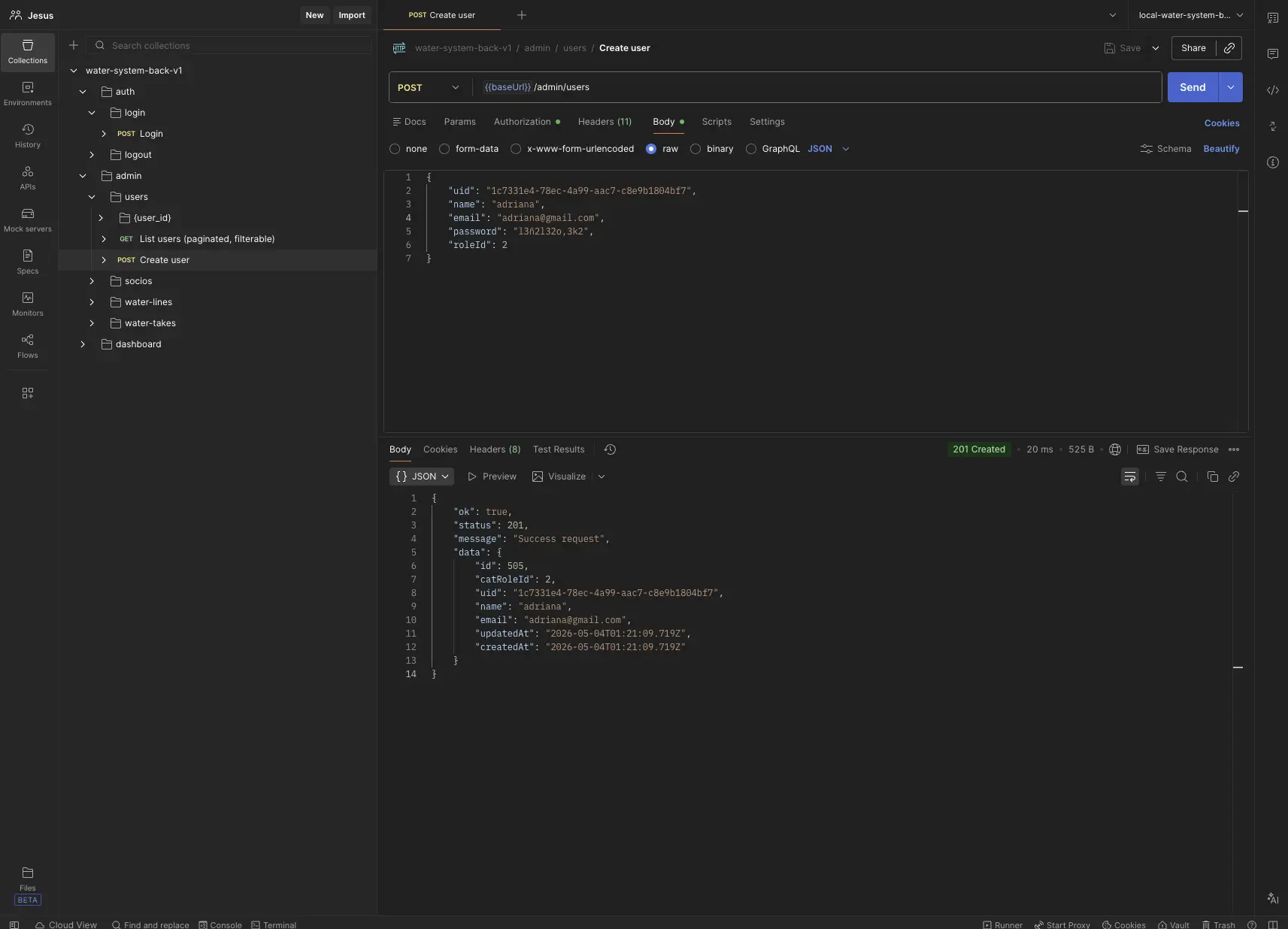
Task: Search within the response body
Action: coord(1182,477)
